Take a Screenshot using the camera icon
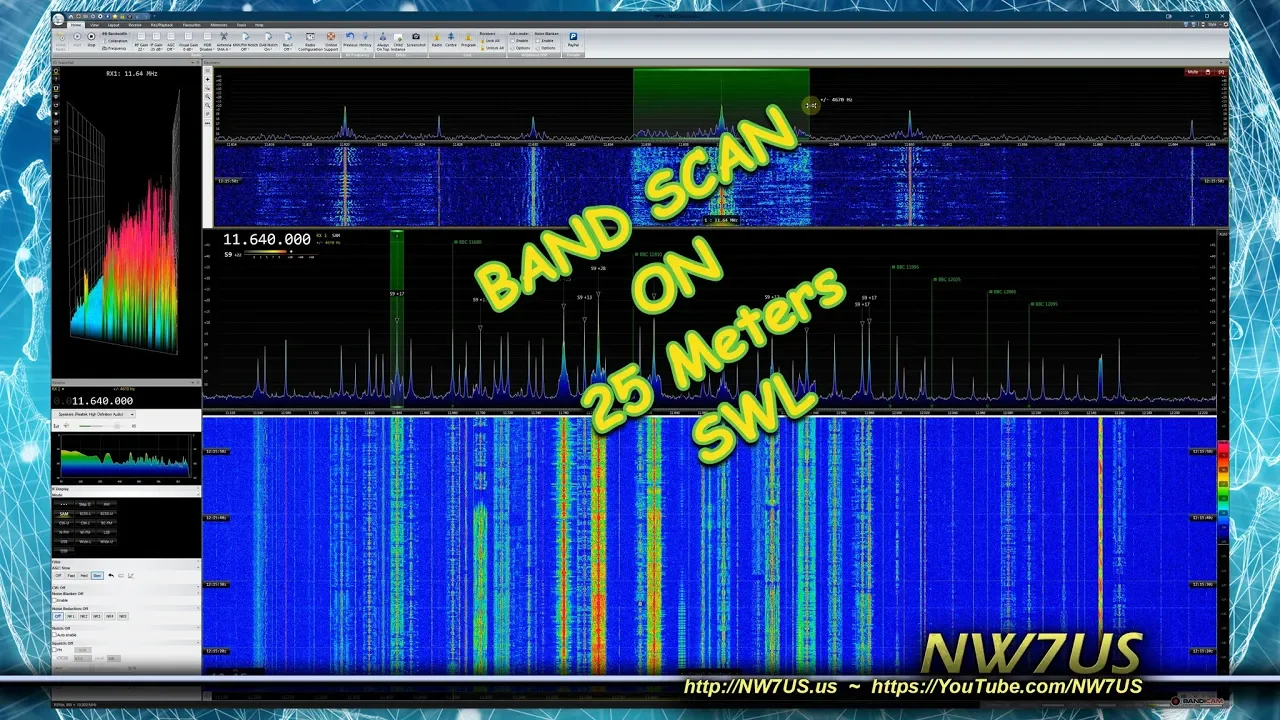This screenshot has height=720, width=1280. pos(416,39)
